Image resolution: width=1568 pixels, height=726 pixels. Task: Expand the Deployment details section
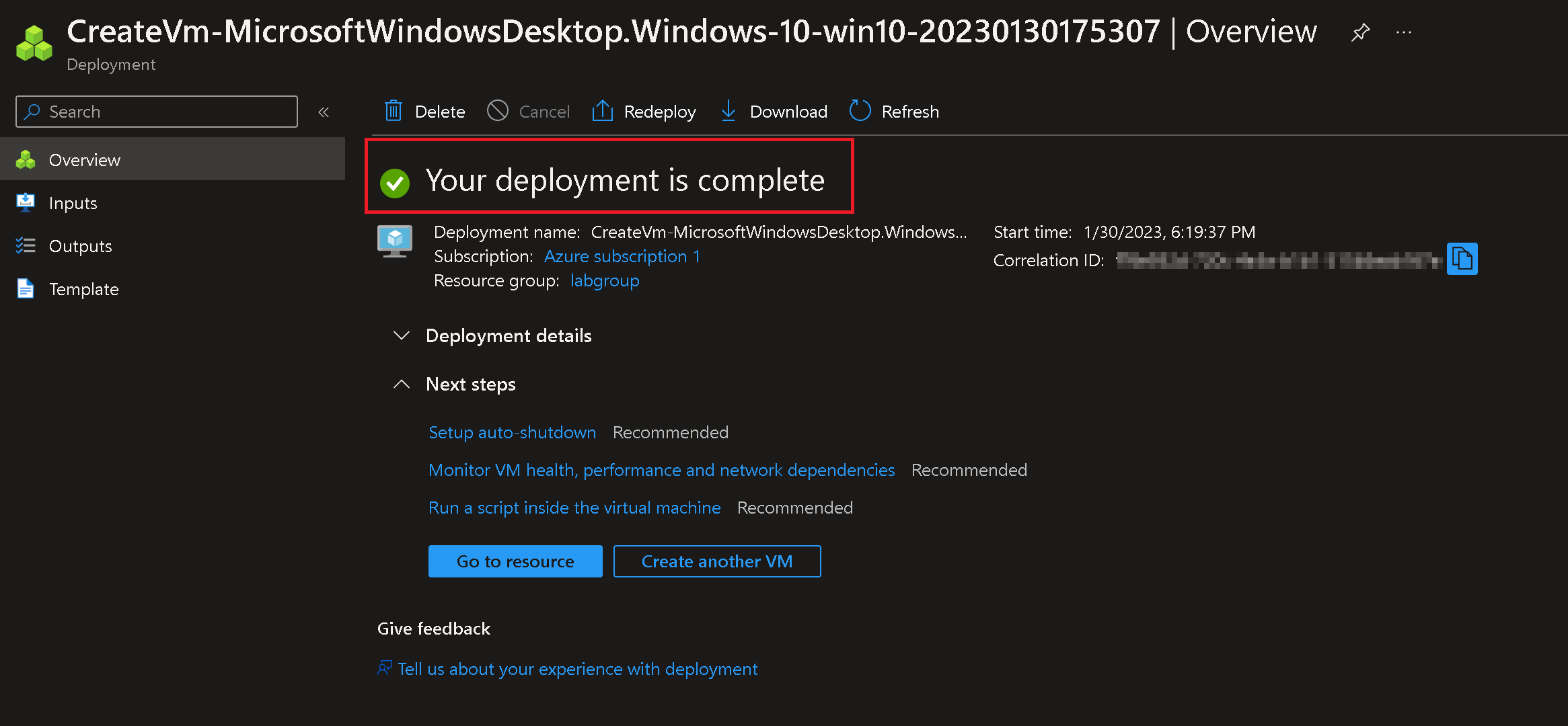point(402,335)
